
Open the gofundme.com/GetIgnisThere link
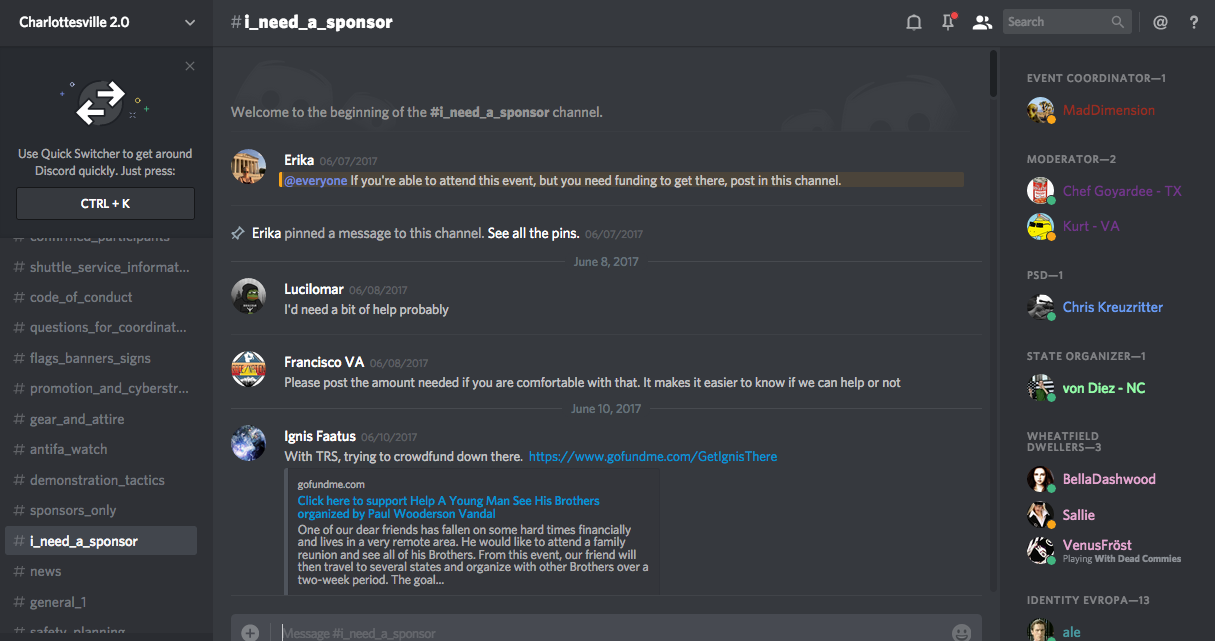(x=652, y=456)
